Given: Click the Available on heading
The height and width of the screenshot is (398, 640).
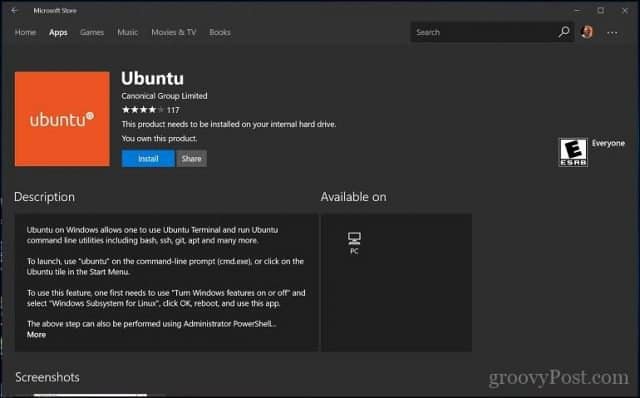Looking at the screenshot, I should point(353,197).
